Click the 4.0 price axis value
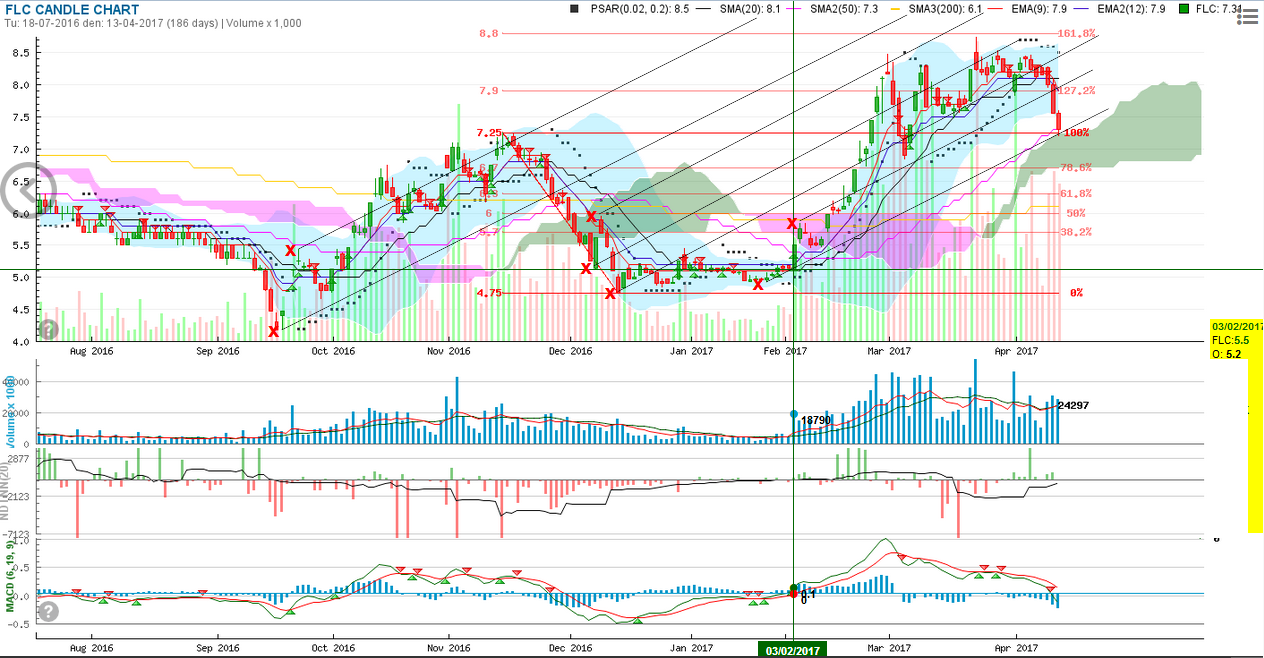The image size is (1264, 658). (x=21, y=341)
